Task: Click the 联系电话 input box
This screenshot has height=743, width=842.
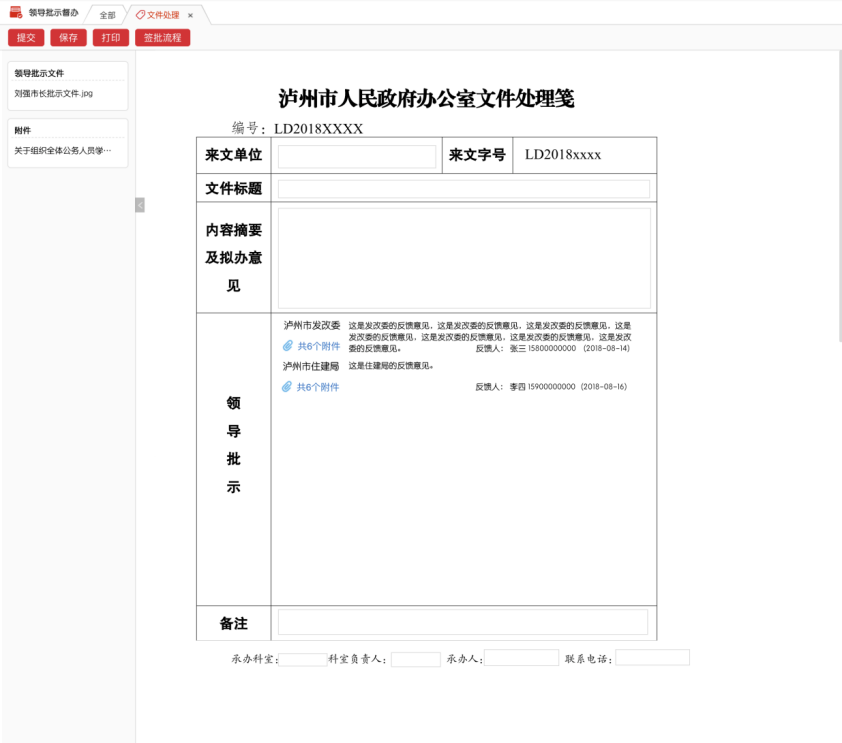Action: click(652, 658)
